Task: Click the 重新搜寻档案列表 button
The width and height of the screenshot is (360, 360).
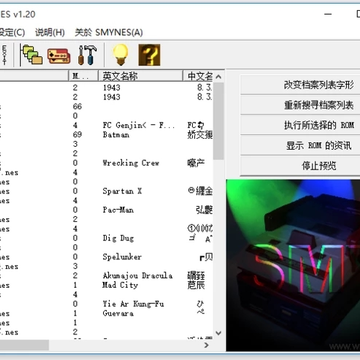Action: click(300, 105)
